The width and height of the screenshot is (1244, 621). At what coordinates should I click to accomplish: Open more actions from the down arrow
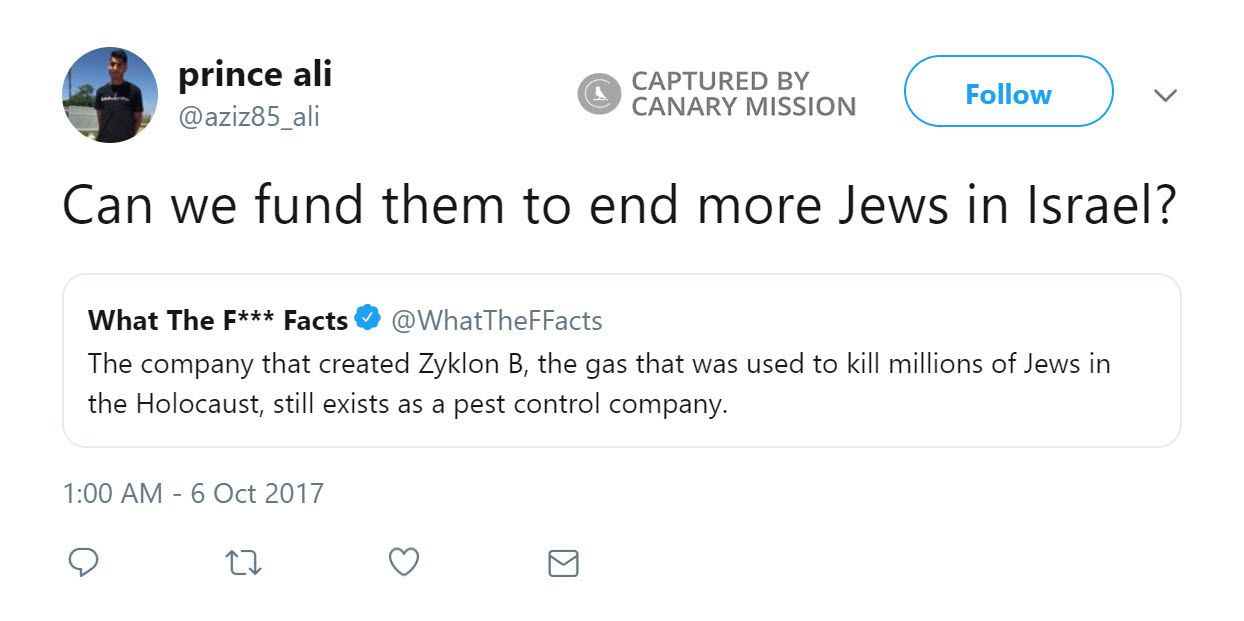click(x=1166, y=95)
